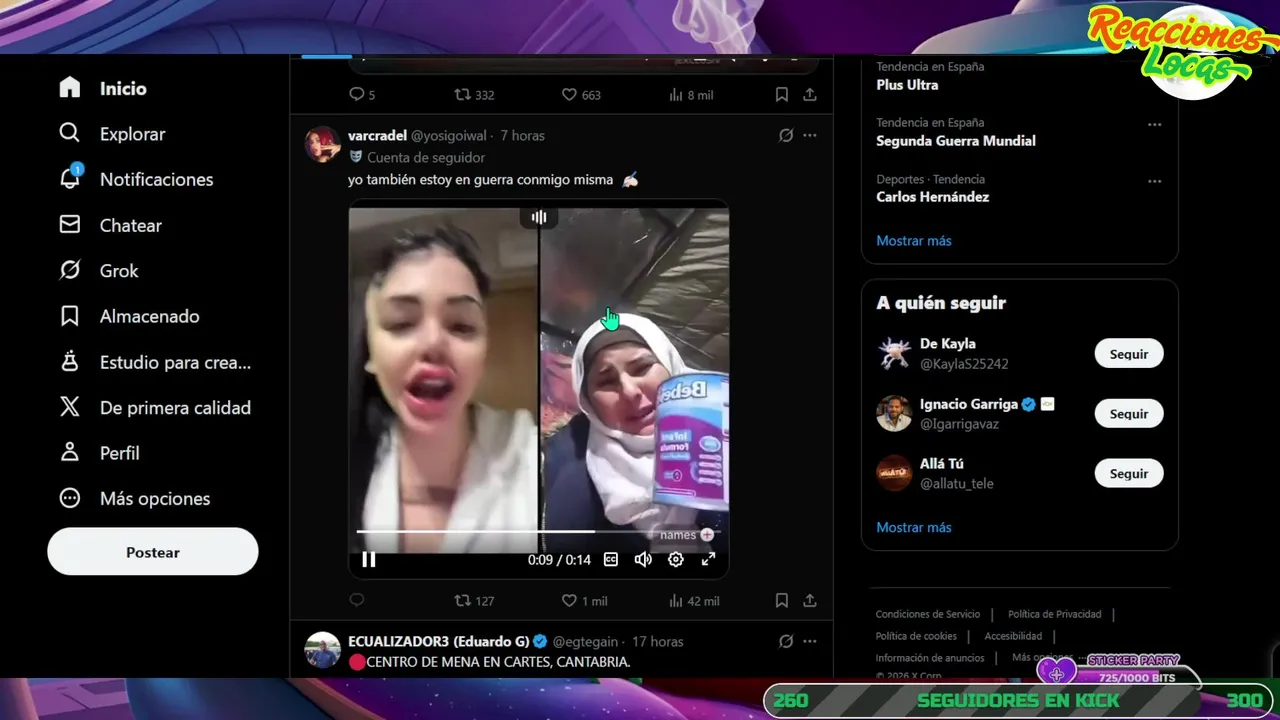Viewport: 1280px width, 720px height.
Task: Open options for Carlos Hernández trend
Action: [1155, 181]
